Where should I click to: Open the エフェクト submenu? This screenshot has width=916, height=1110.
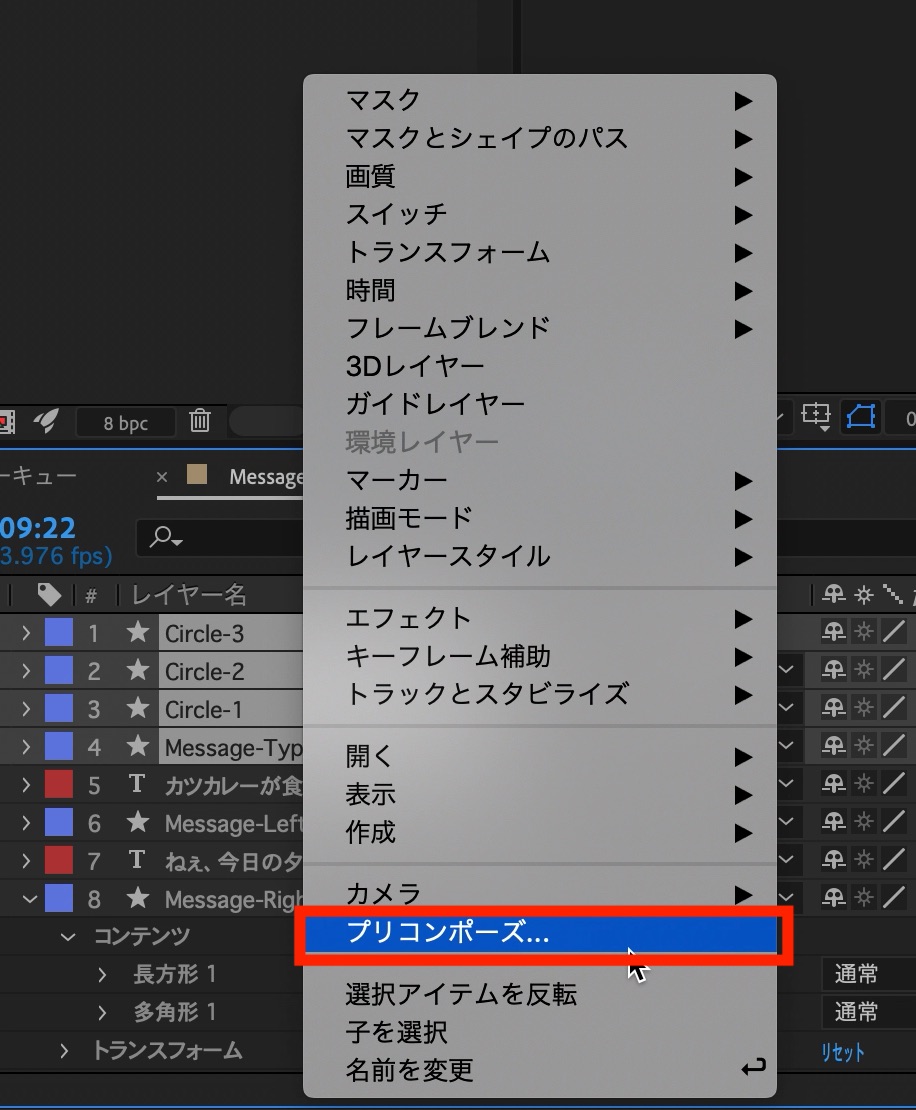click(539, 619)
